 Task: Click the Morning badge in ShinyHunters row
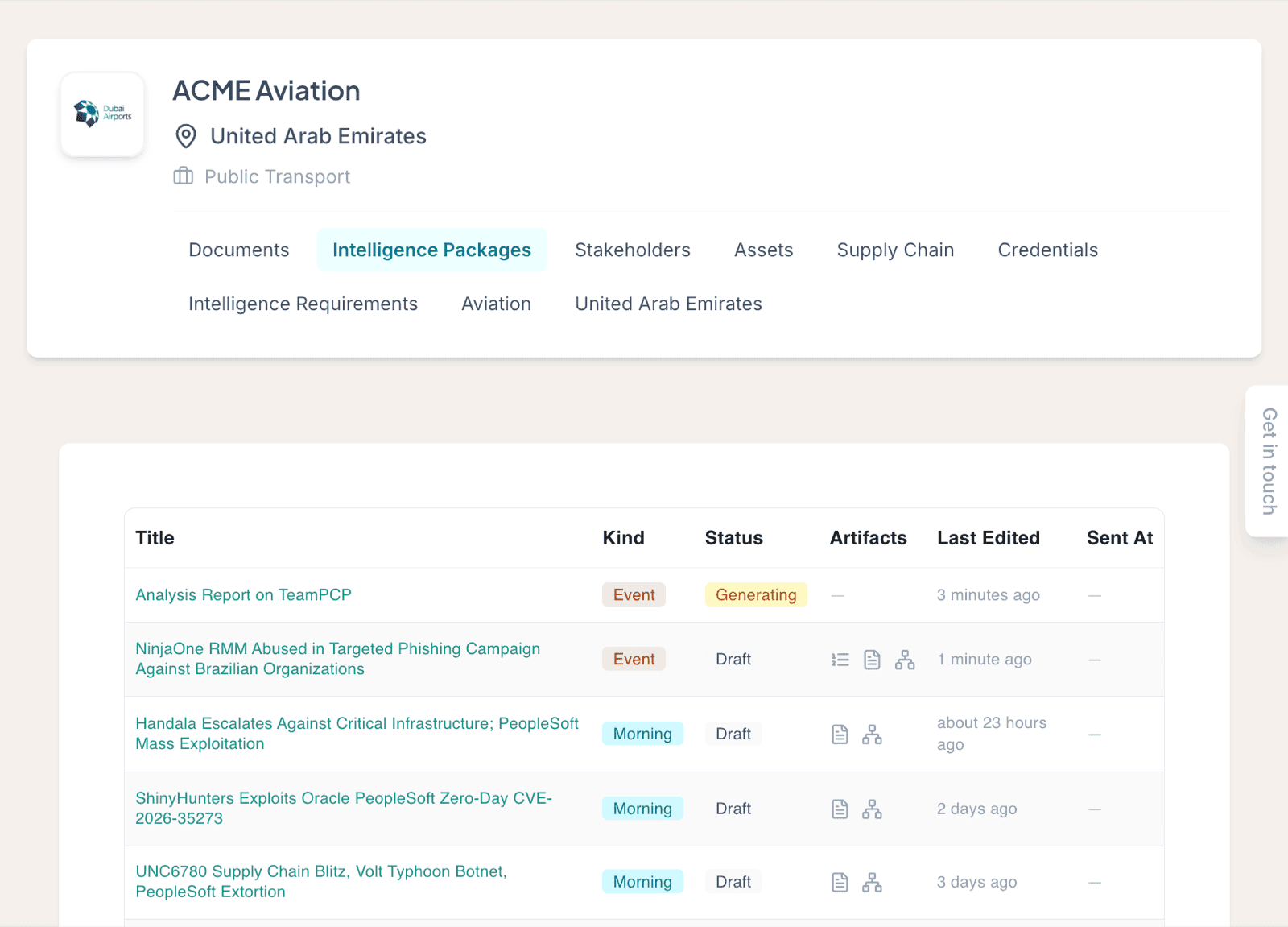[x=642, y=809]
